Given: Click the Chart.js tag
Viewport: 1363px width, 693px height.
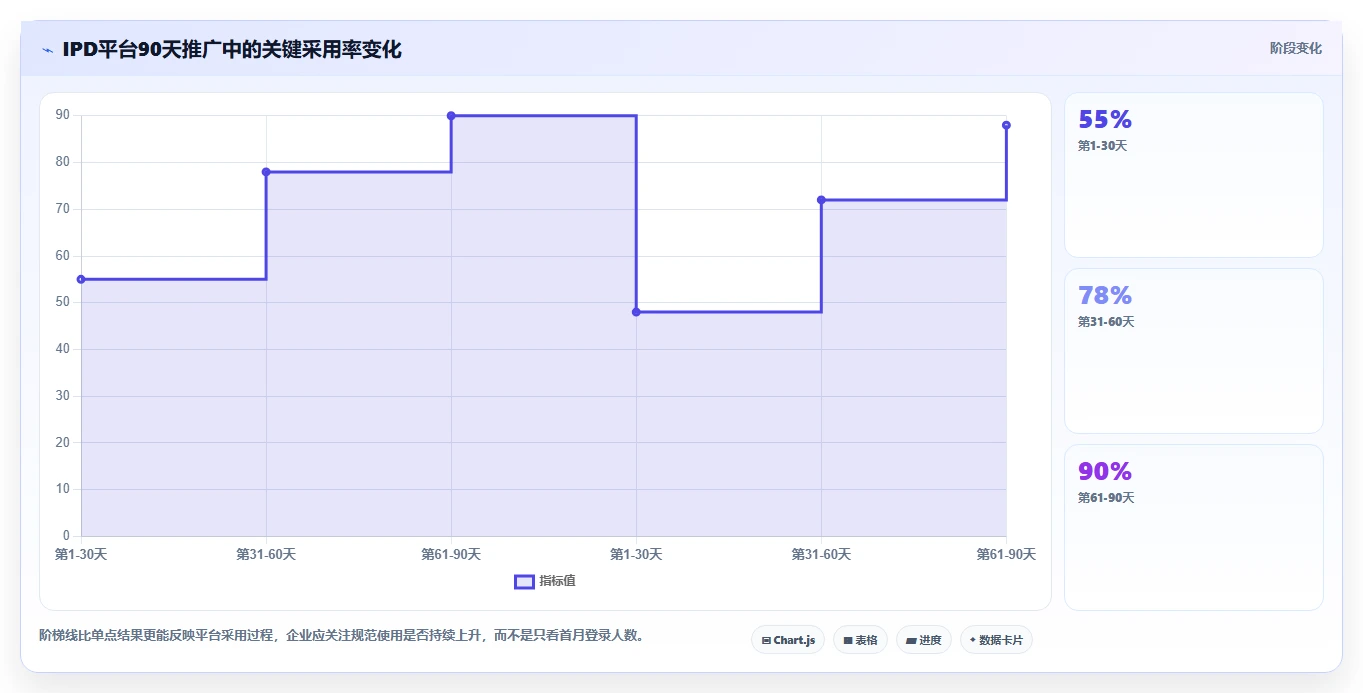Looking at the screenshot, I should click(x=788, y=640).
